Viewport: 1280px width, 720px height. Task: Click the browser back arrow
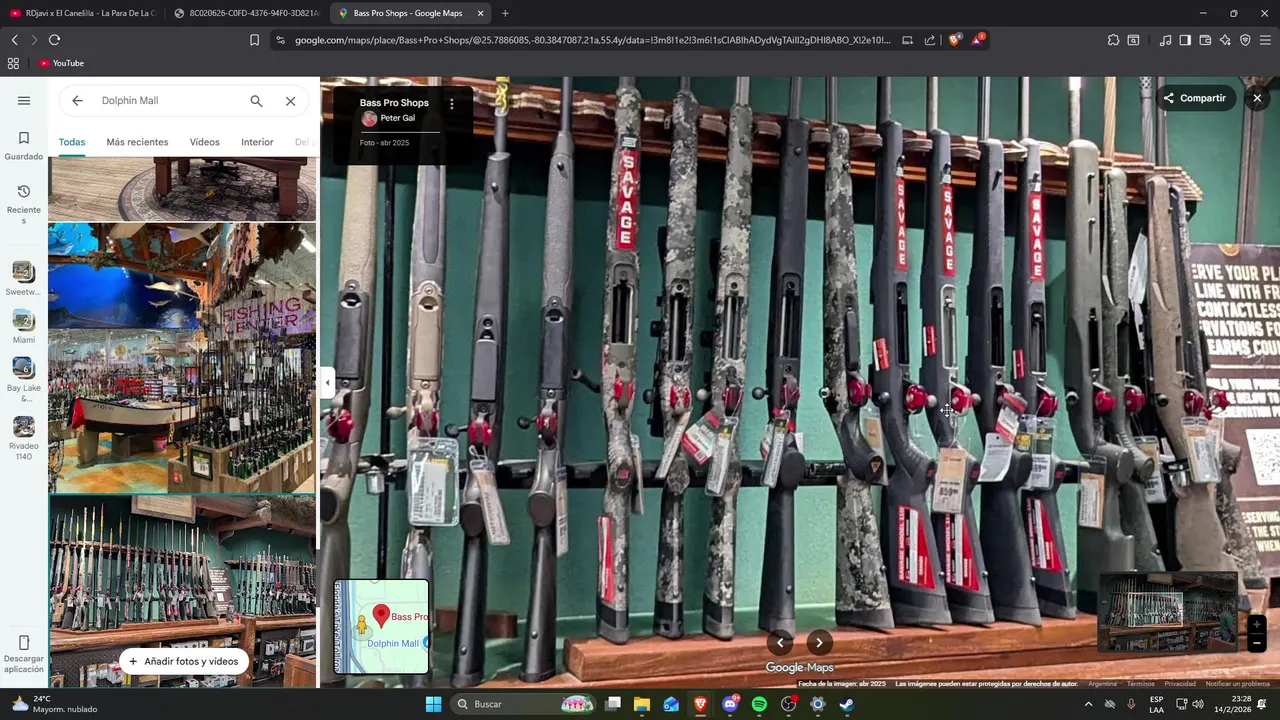14,40
